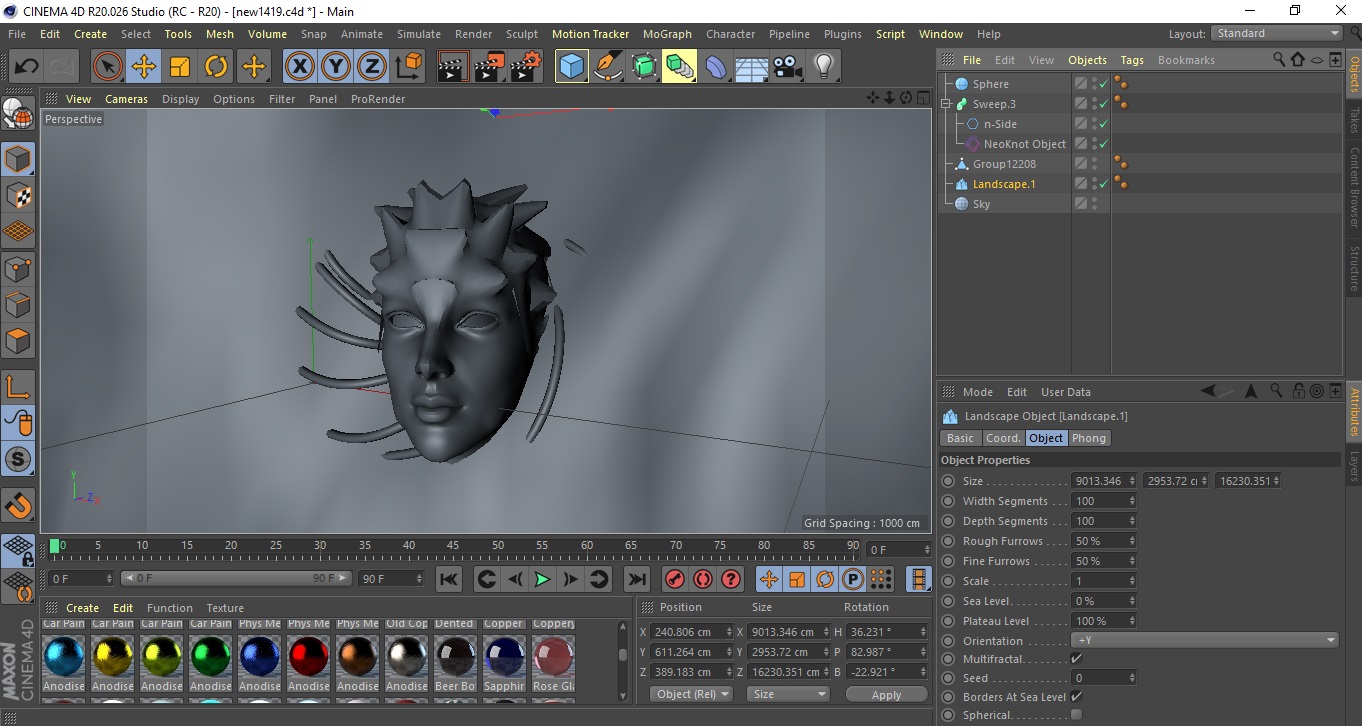Add a Cube primitive object
This screenshot has width=1362, height=726.
[x=571, y=67]
